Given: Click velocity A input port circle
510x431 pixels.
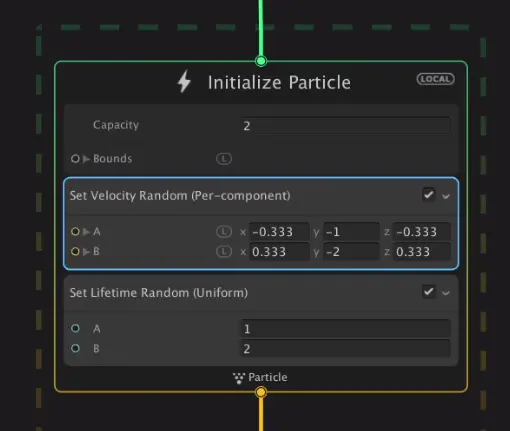Looking at the screenshot, I should (x=75, y=231).
